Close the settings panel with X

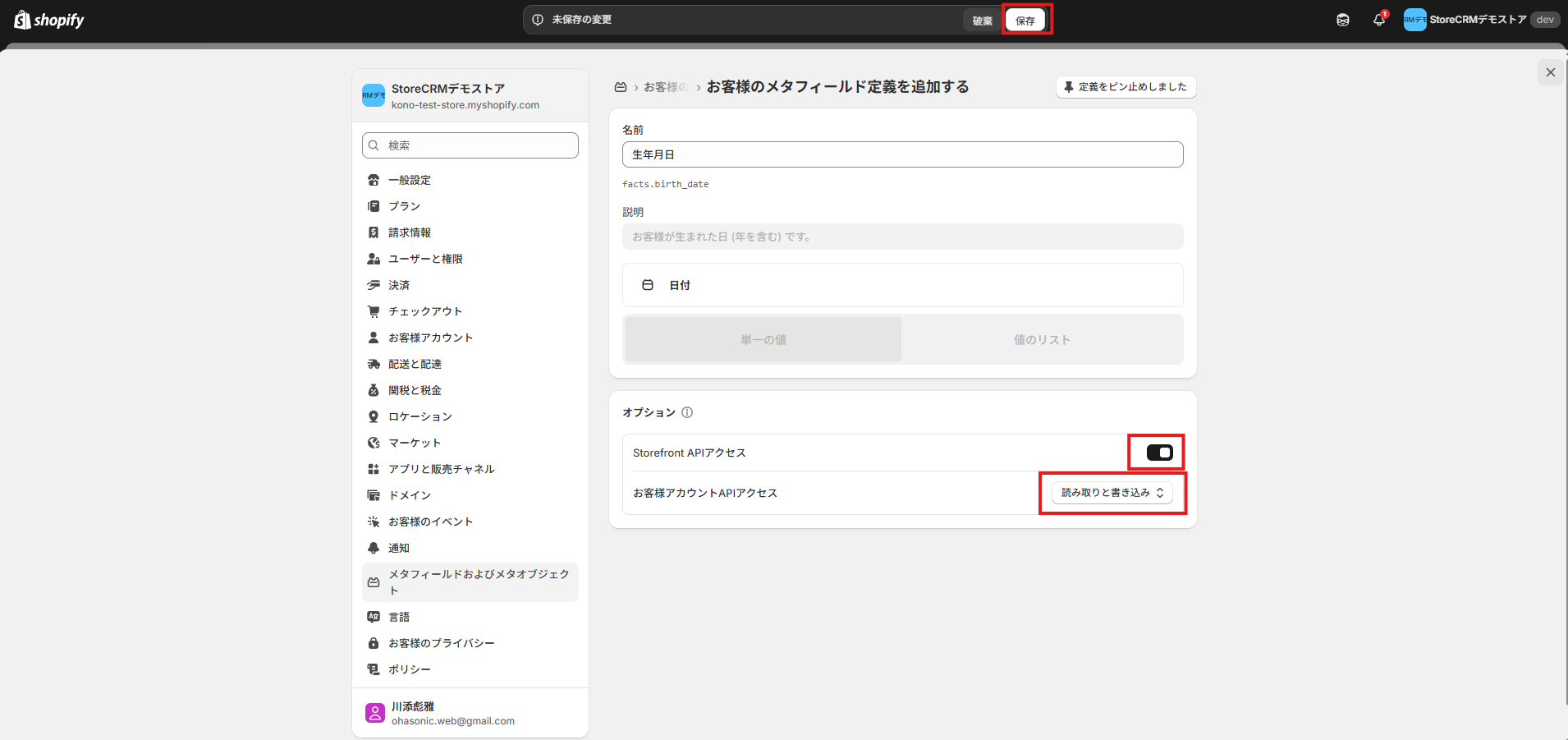(1550, 72)
